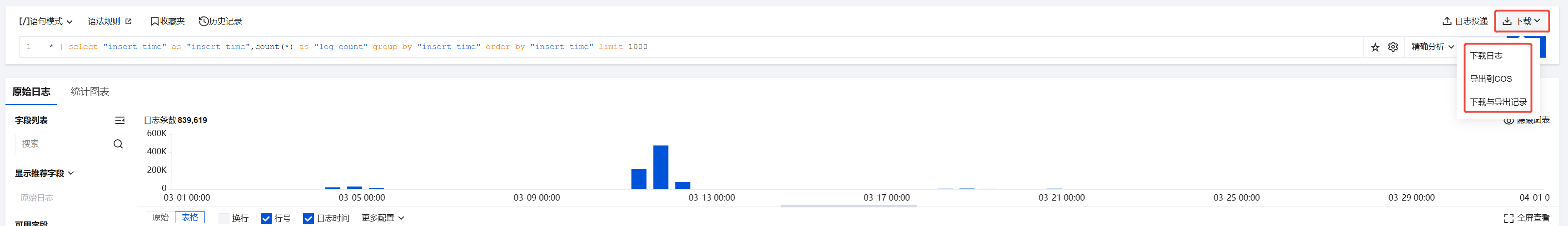Open the 语法规则 syntax rules link
The image size is (1568, 226).
click(110, 21)
